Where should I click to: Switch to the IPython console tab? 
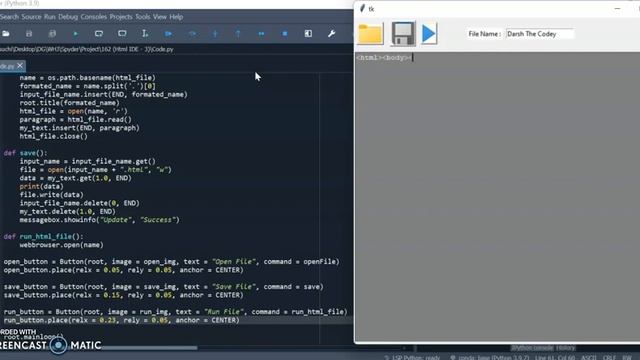pyautogui.click(x=532, y=348)
